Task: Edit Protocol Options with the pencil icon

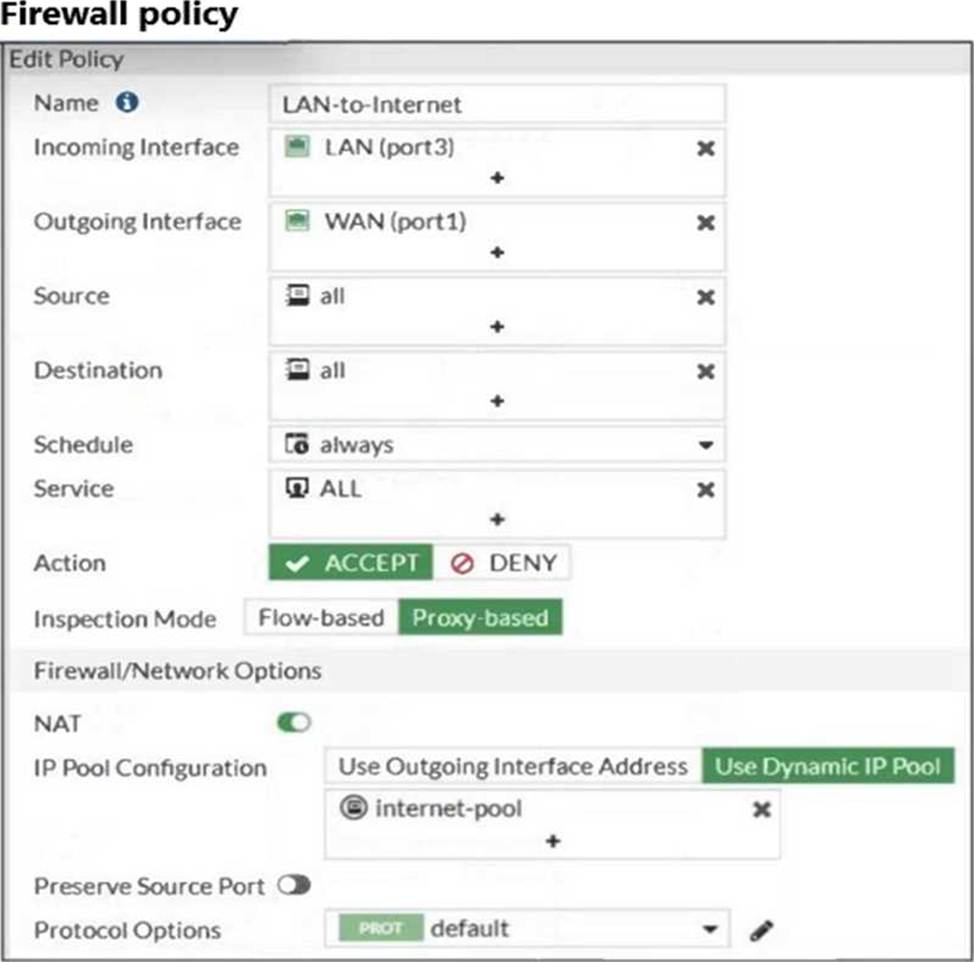Action: [x=762, y=931]
